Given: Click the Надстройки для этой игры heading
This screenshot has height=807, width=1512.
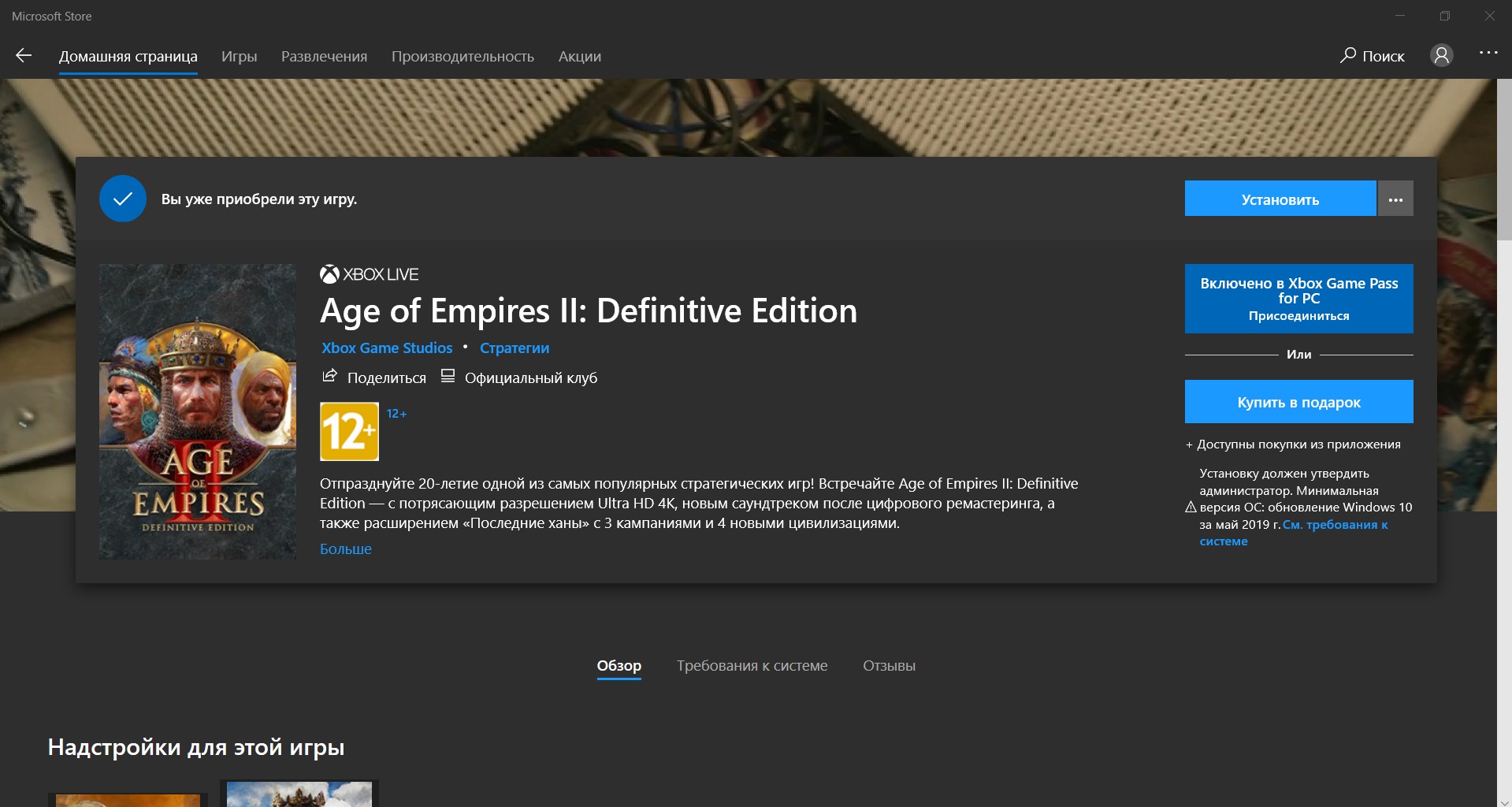Looking at the screenshot, I should pos(196,747).
